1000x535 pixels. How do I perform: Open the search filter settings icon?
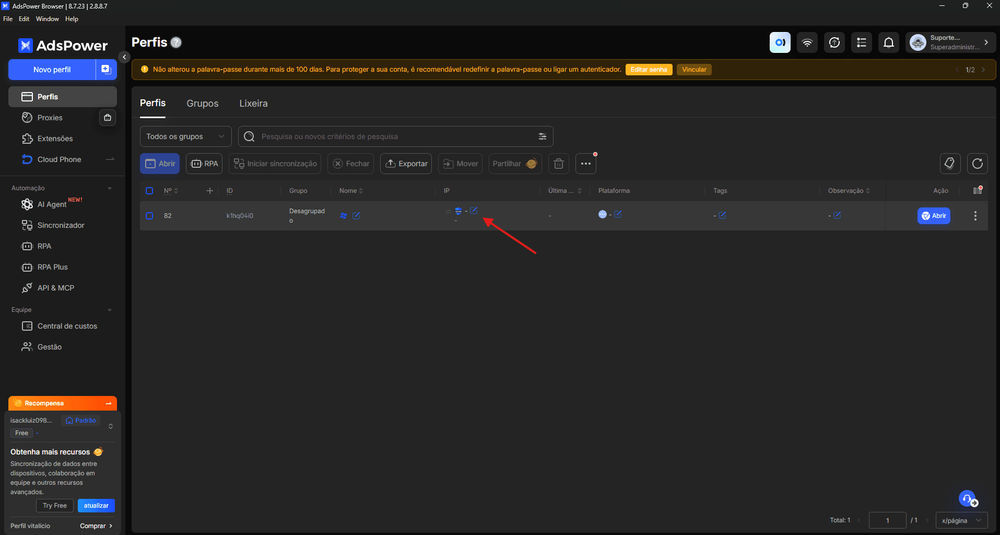point(542,136)
